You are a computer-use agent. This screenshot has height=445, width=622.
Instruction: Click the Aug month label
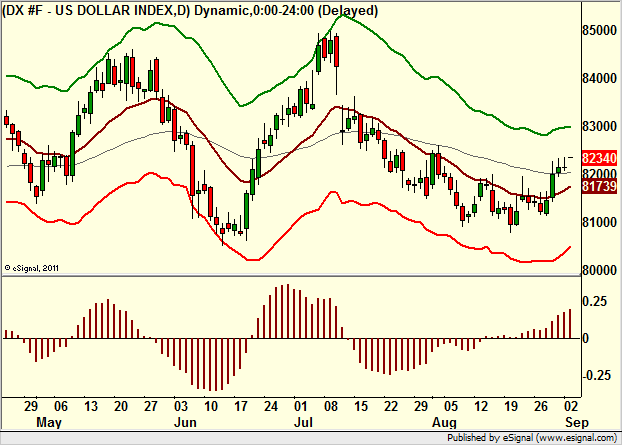click(444, 423)
